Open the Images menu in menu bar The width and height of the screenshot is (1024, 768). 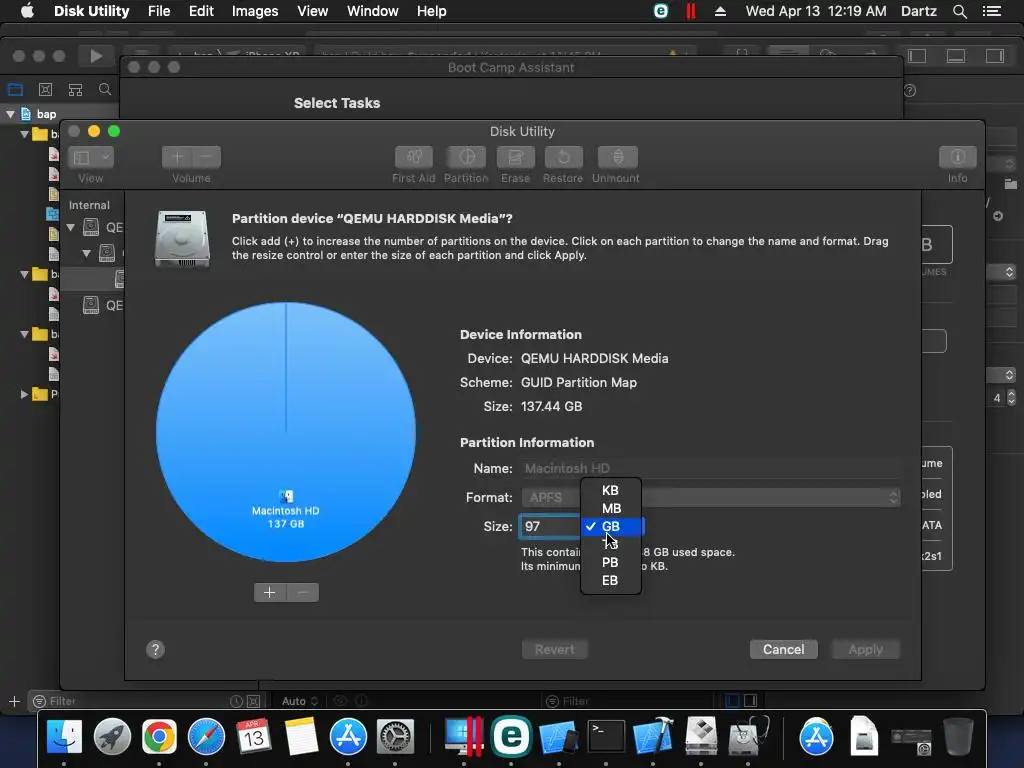tap(255, 11)
